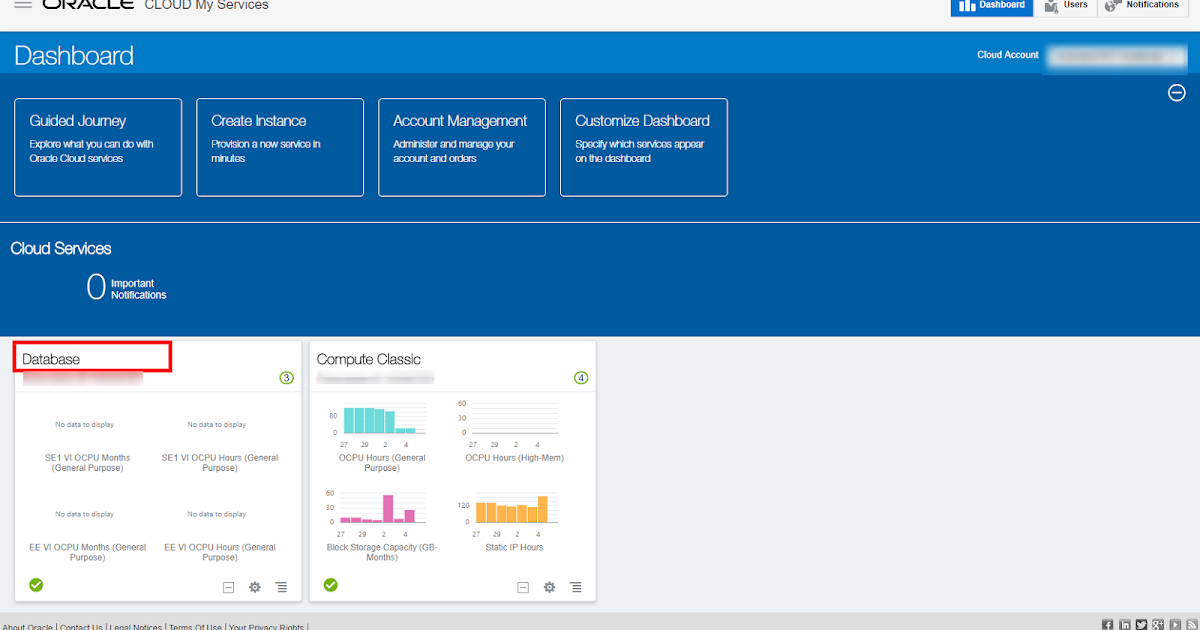
Task: Click the green status check icon on Compute Classic
Action: (330, 584)
